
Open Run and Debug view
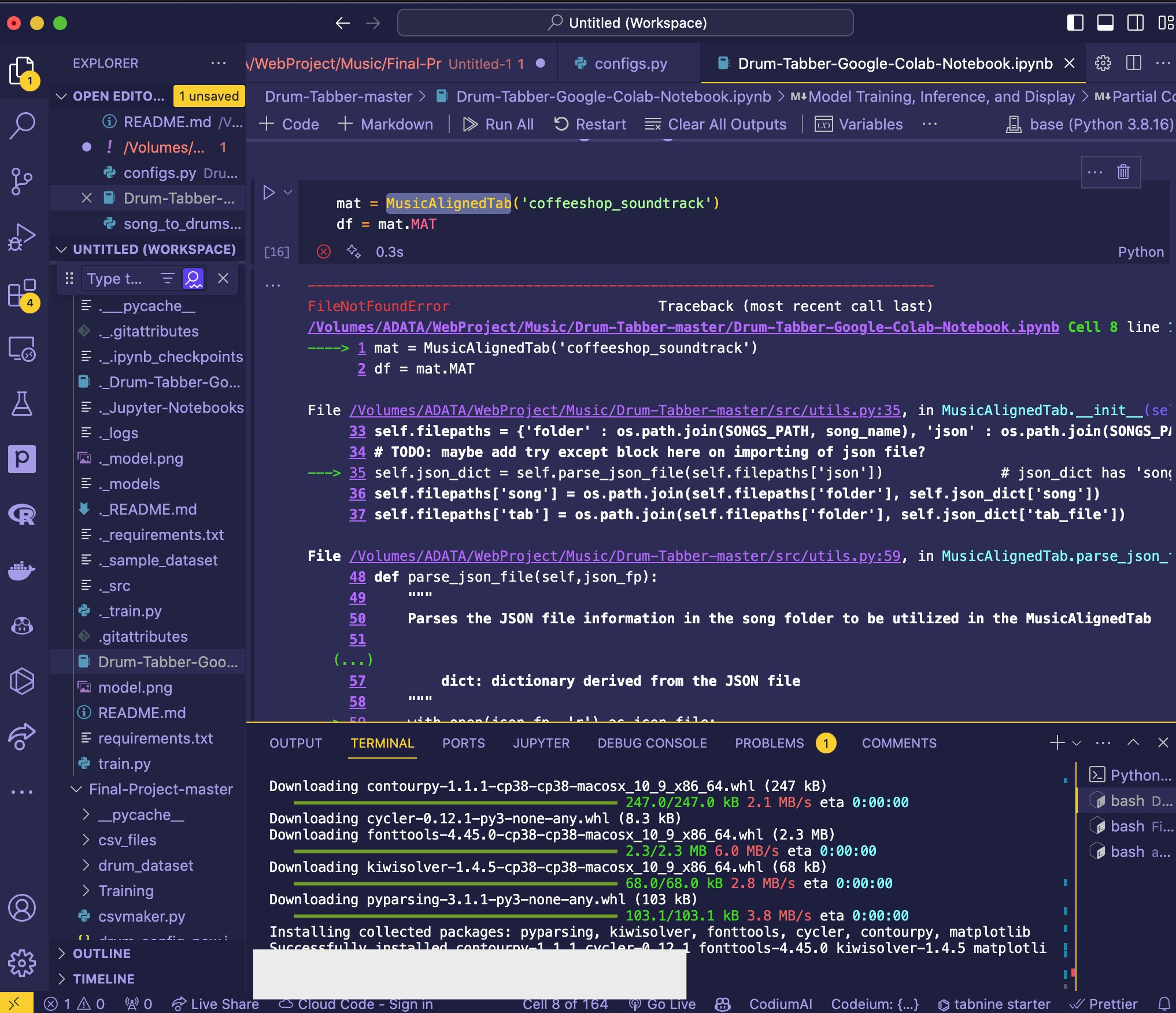click(23, 237)
